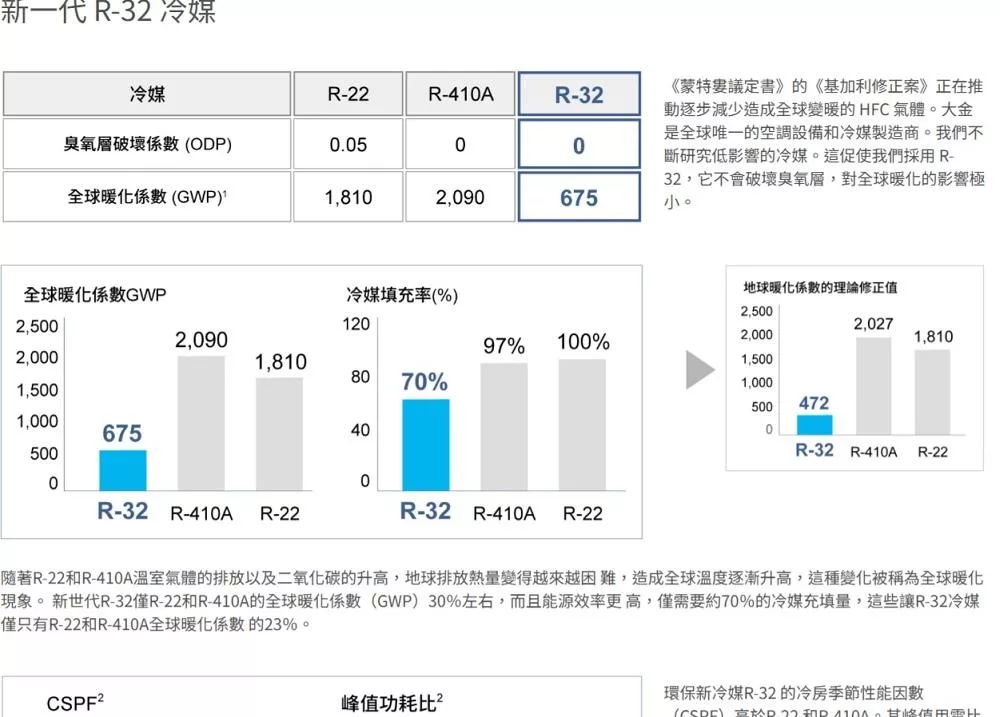Select the R-32 ODP cell showing 0

[579, 145]
